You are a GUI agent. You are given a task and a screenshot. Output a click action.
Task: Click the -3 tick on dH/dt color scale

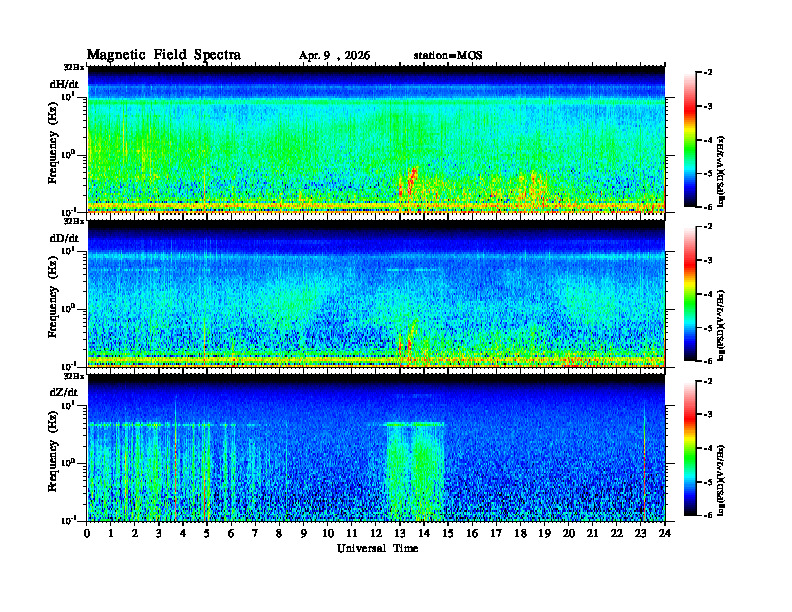(x=708, y=106)
